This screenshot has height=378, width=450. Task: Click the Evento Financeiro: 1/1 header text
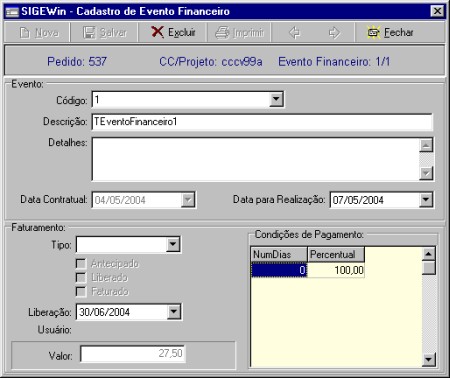pyautogui.click(x=334, y=62)
